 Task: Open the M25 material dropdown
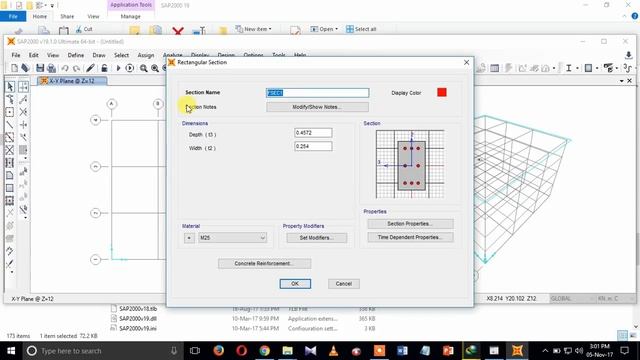point(232,238)
